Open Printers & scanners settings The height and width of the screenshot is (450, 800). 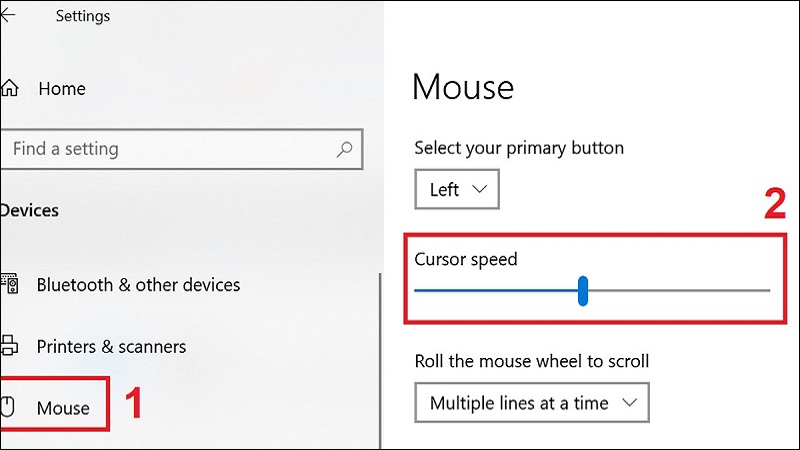tap(111, 347)
